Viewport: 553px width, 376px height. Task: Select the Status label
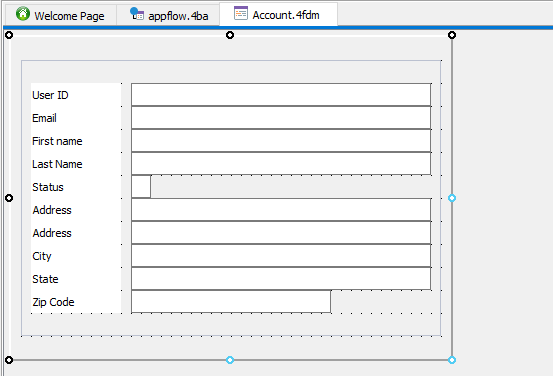point(48,187)
